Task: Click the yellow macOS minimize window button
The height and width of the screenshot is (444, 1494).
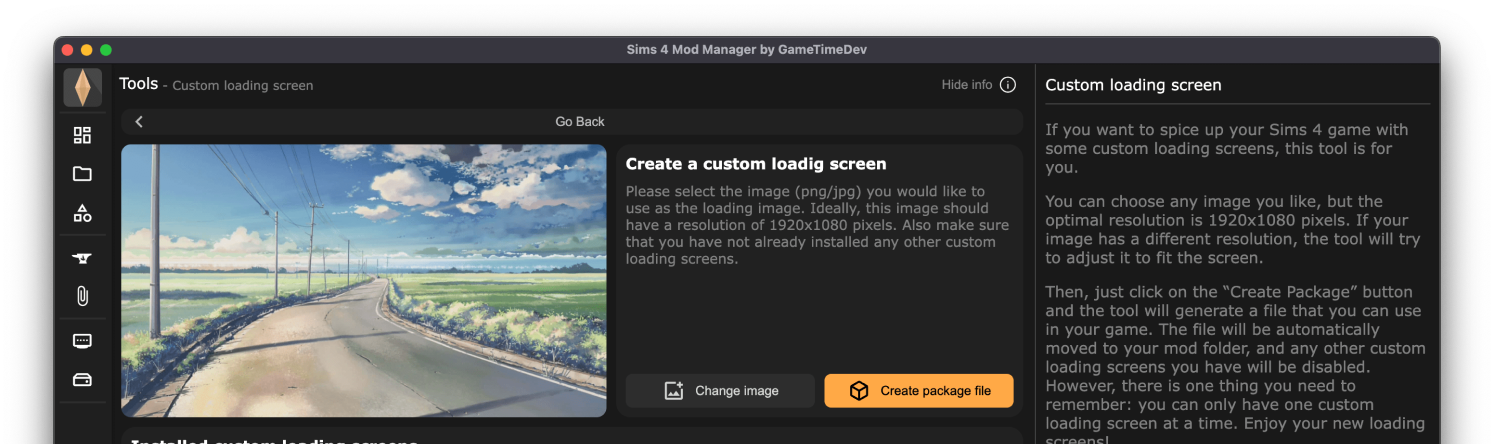Action: (87, 50)
